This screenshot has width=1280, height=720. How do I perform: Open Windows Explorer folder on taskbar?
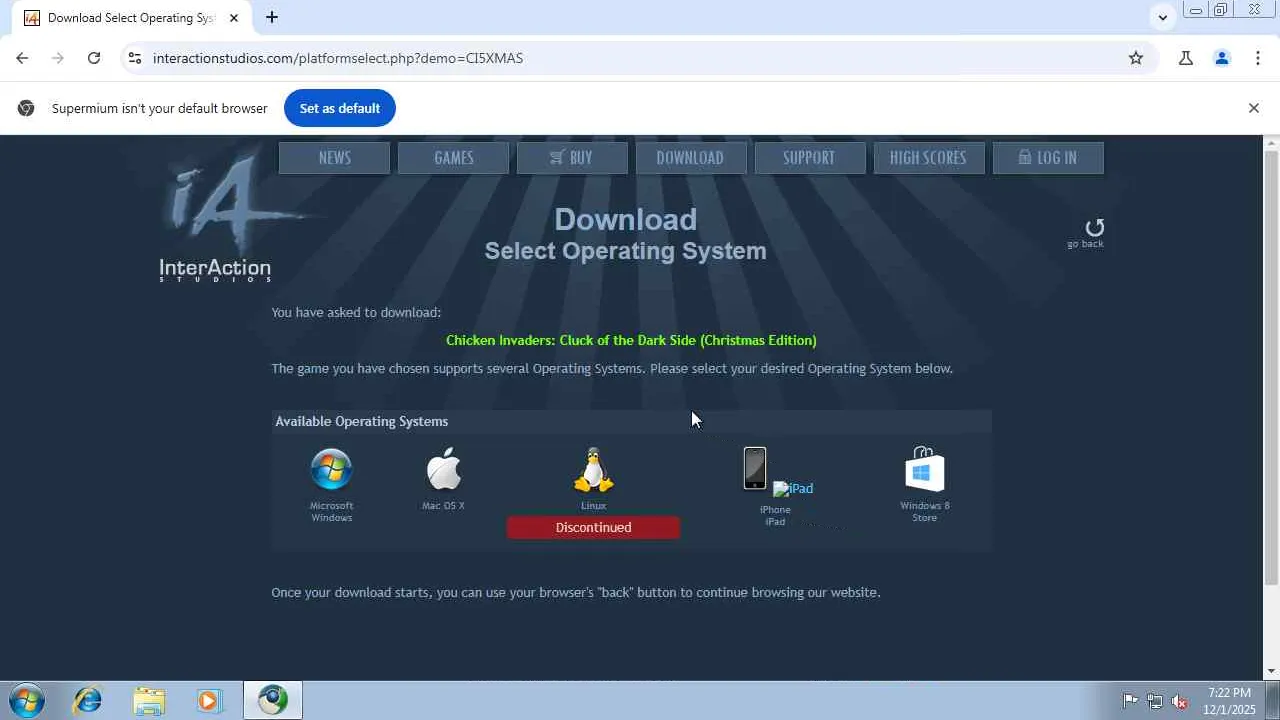pyautogui.click(x=148, y=701)
